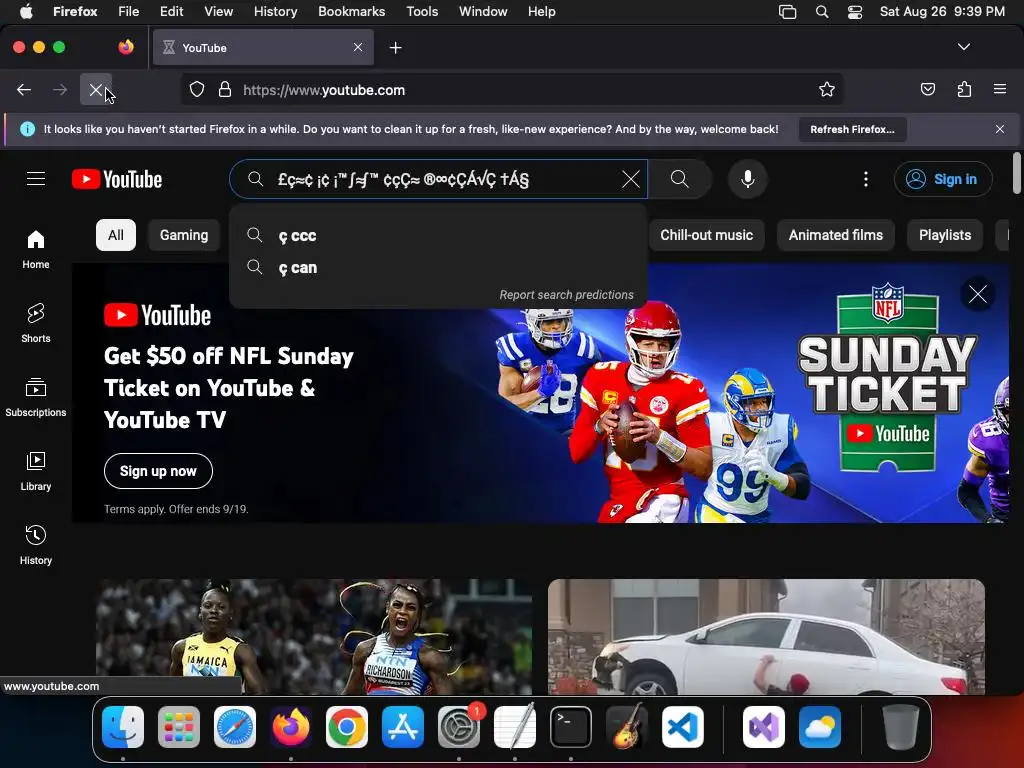Click Sign up now on NFL banner
Viewport: 1024px width, 768px height.
click(x=158, y=471)
